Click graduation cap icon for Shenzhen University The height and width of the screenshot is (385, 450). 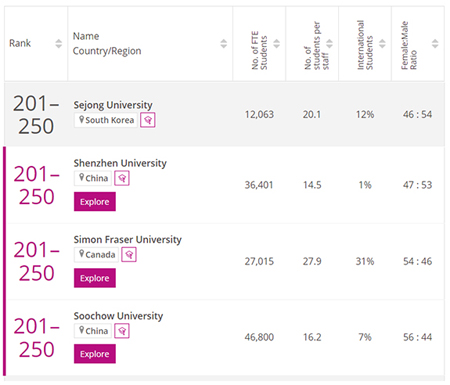point(122,178)
